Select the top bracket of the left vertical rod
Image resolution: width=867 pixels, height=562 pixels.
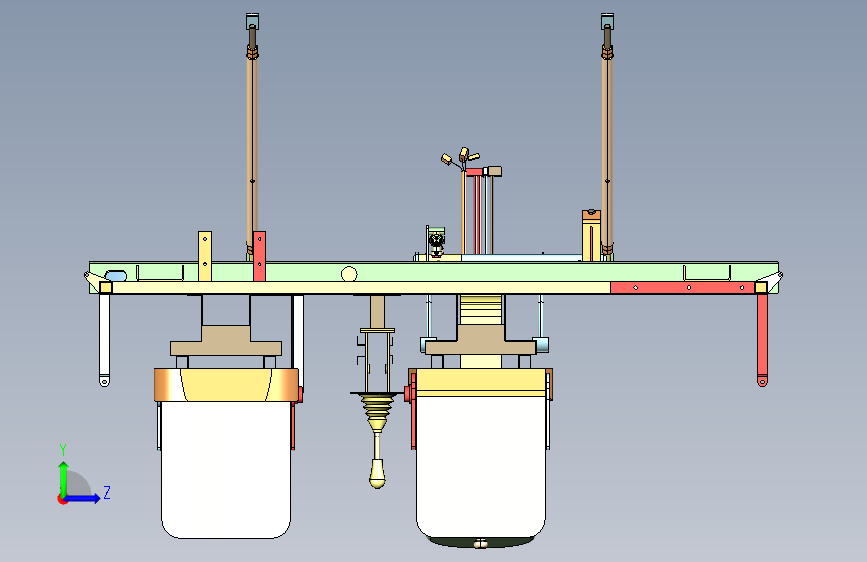(x=252, y=22)
